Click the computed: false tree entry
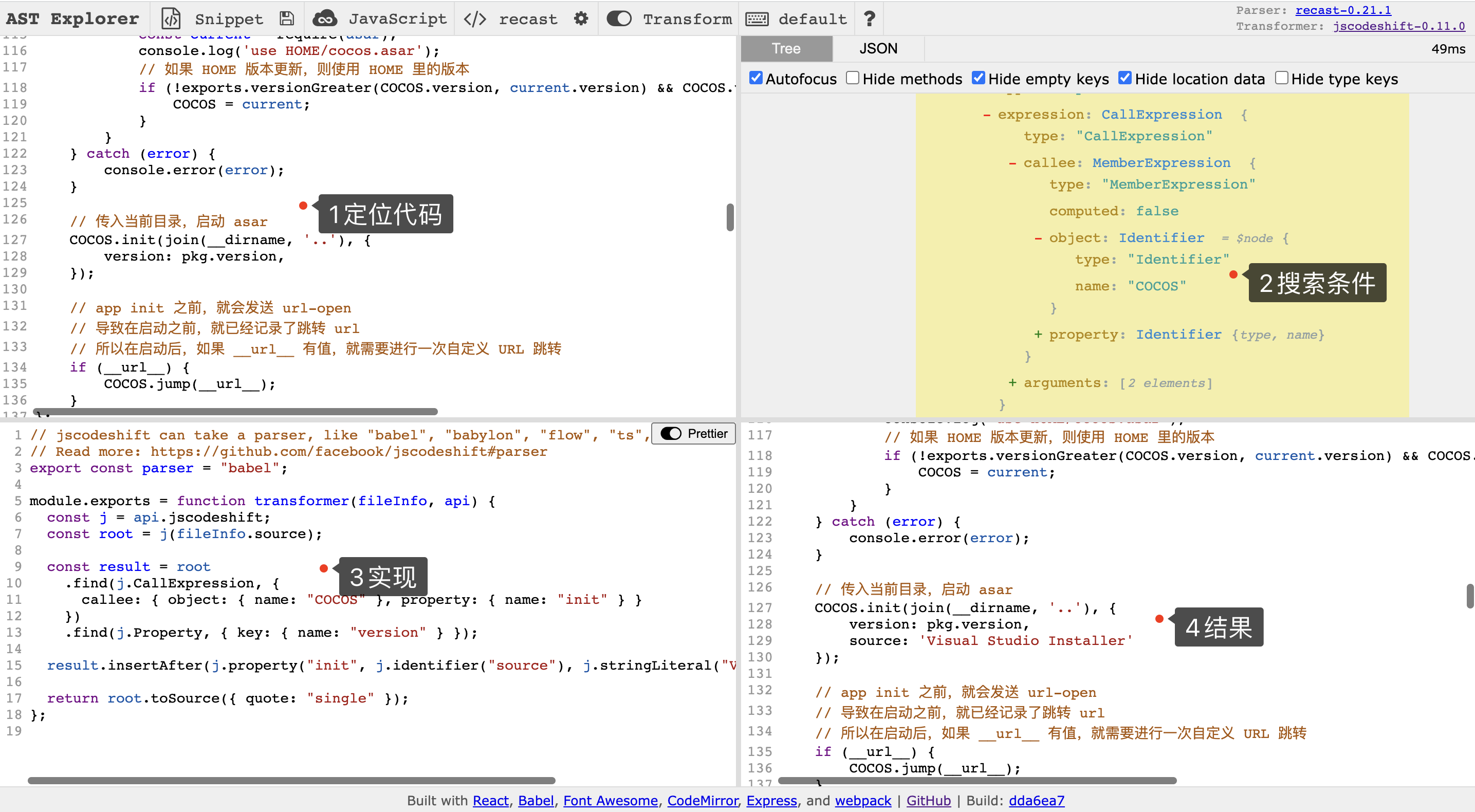Screen dimensions: 1475x812 pos(1113,211)
